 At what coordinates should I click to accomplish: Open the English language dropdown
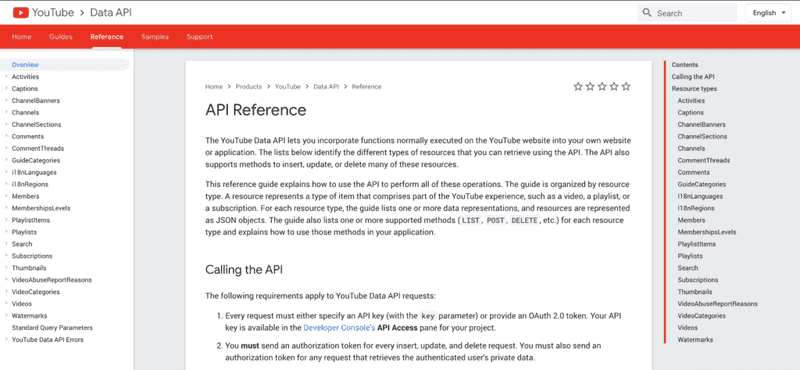click(769, 13)
